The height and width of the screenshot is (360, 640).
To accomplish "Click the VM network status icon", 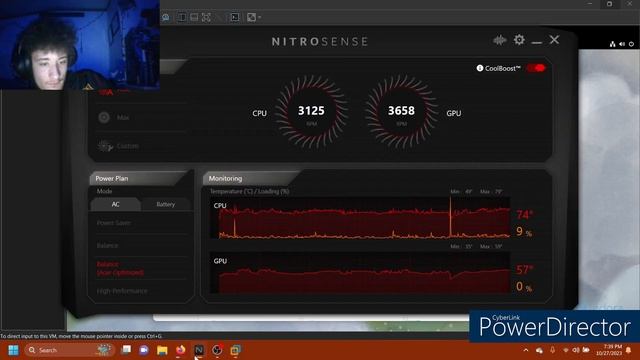I will tap(613, 44).
